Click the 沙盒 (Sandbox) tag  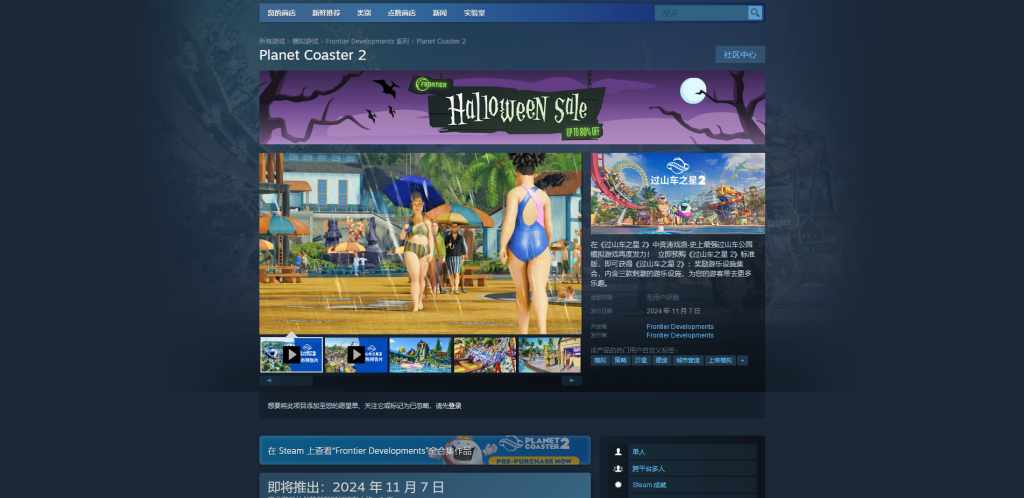(641, 360)
